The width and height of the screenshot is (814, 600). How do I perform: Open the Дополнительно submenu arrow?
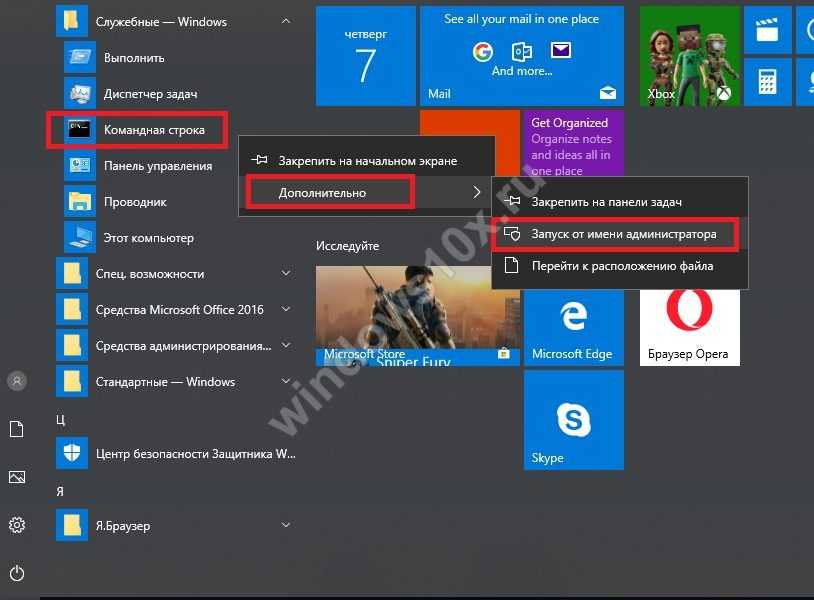pyautogui.click(x=477, y=193)
